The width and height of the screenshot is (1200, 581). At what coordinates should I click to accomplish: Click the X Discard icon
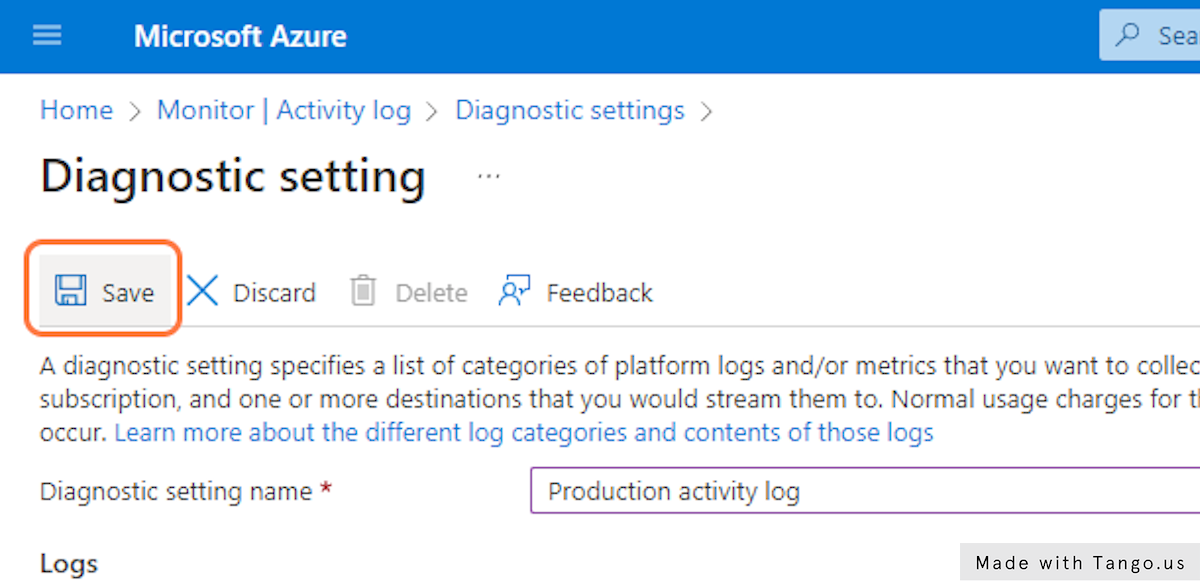[202, 291]
